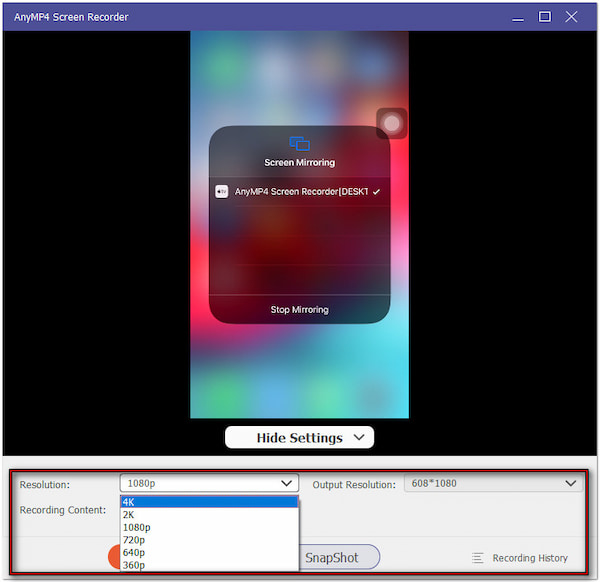The image size is (600, 582).
Task: Click the checkmark next to AnyMP4 device
Action: 376,192
